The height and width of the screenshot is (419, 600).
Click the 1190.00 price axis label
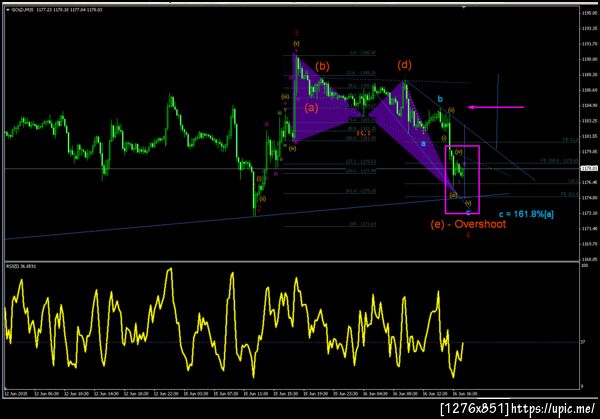point(589,59)
